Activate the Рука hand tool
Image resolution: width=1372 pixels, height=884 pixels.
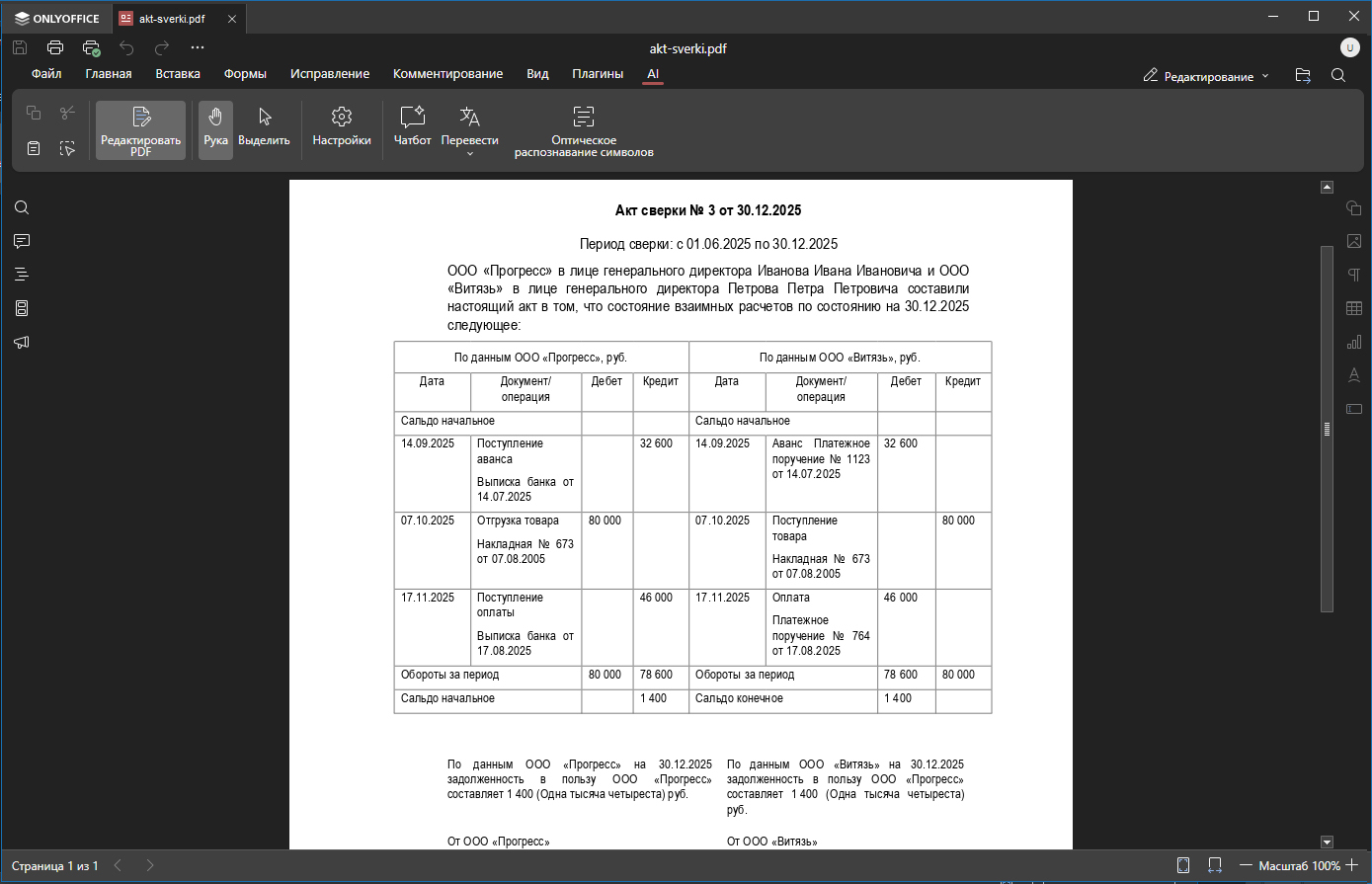click(x=215, y=129)
